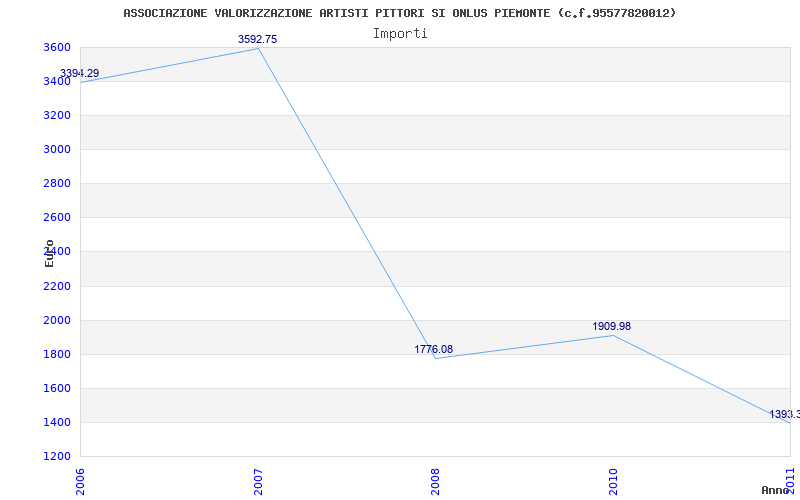Image resolution: width=800 pixels, height=500 pixels.
Task: Click the y-axis value 2000
Action: point(56,320)
